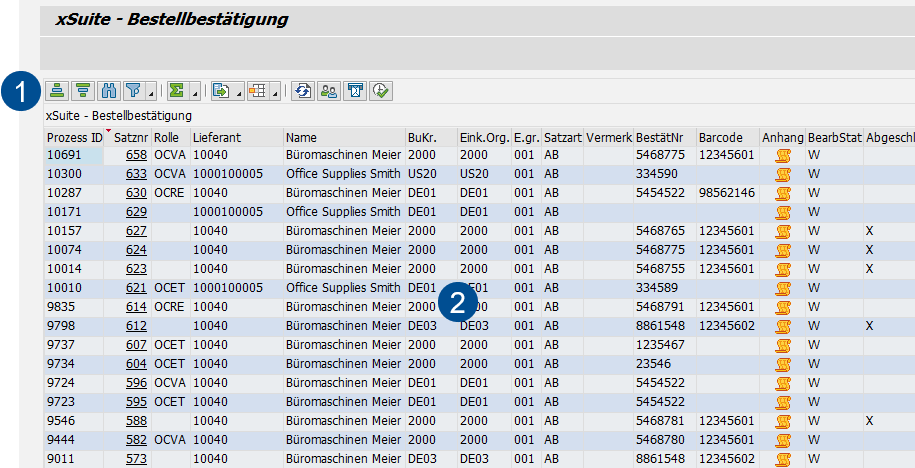915x468 pixels.
Task: Expand the filter options dropdown arrow
Action: click(x=150, y=93)
